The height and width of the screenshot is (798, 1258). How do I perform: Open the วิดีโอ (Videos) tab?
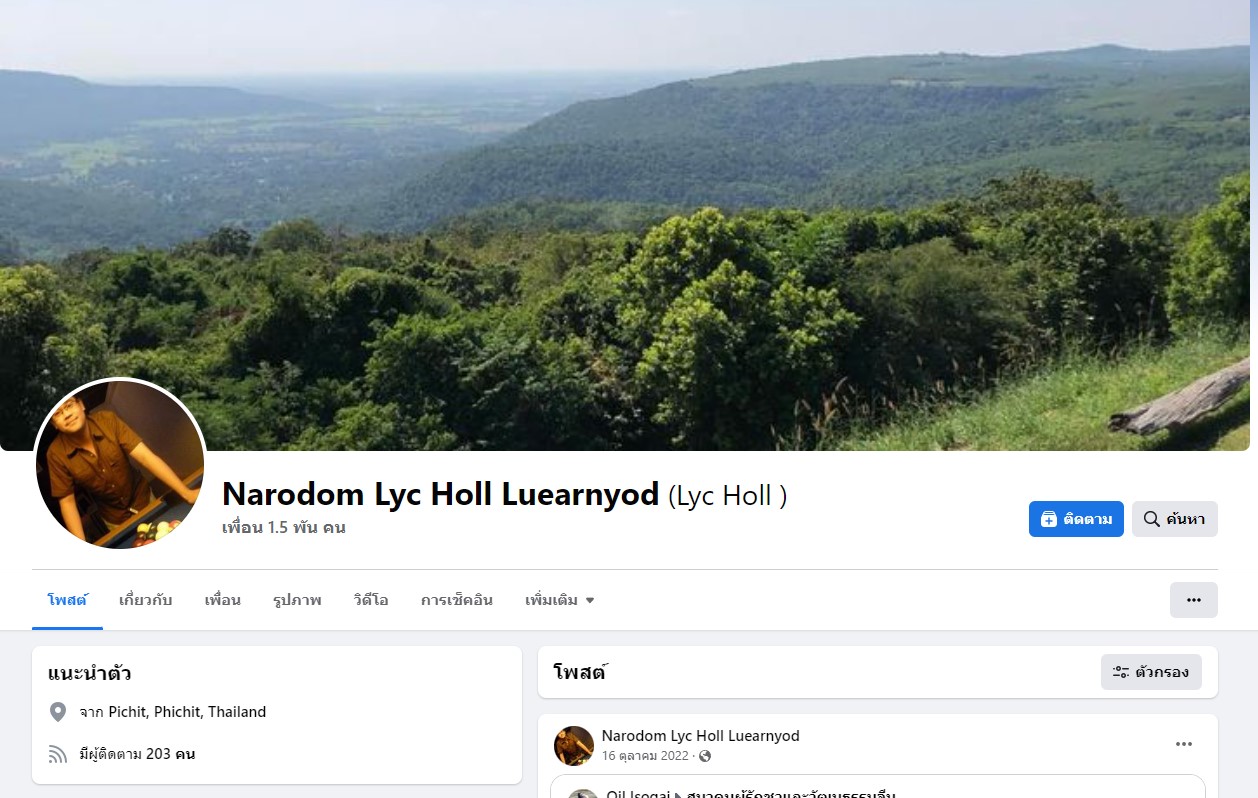pyautogui.click(x=371, y=600)
